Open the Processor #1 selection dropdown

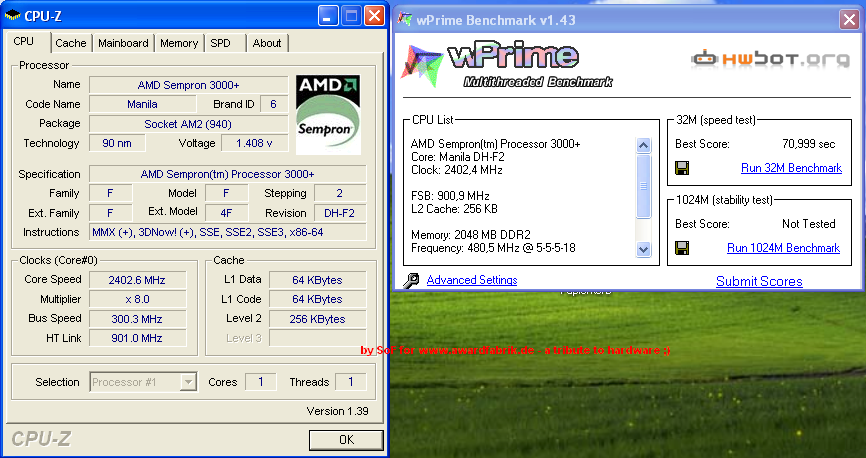coord(188,382)
